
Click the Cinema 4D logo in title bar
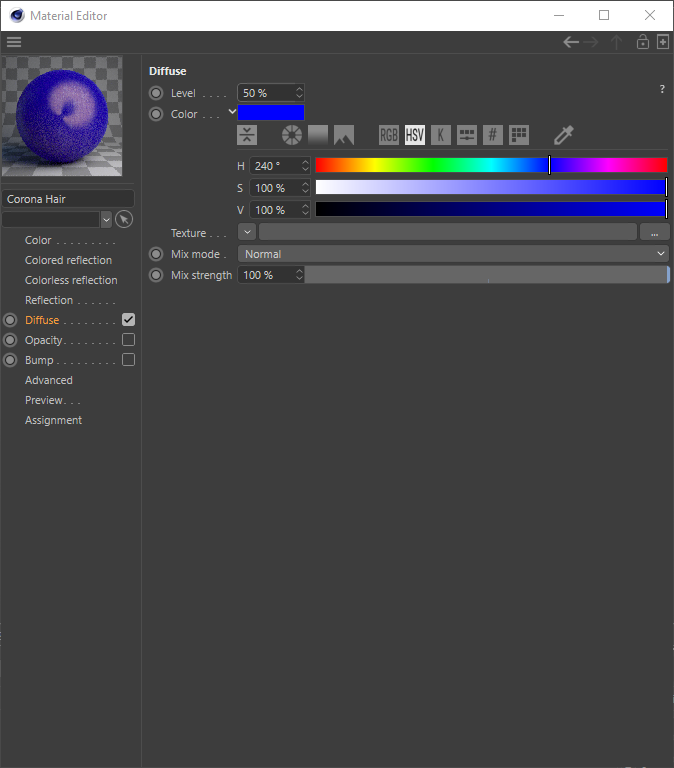click(x=17, y=16)
